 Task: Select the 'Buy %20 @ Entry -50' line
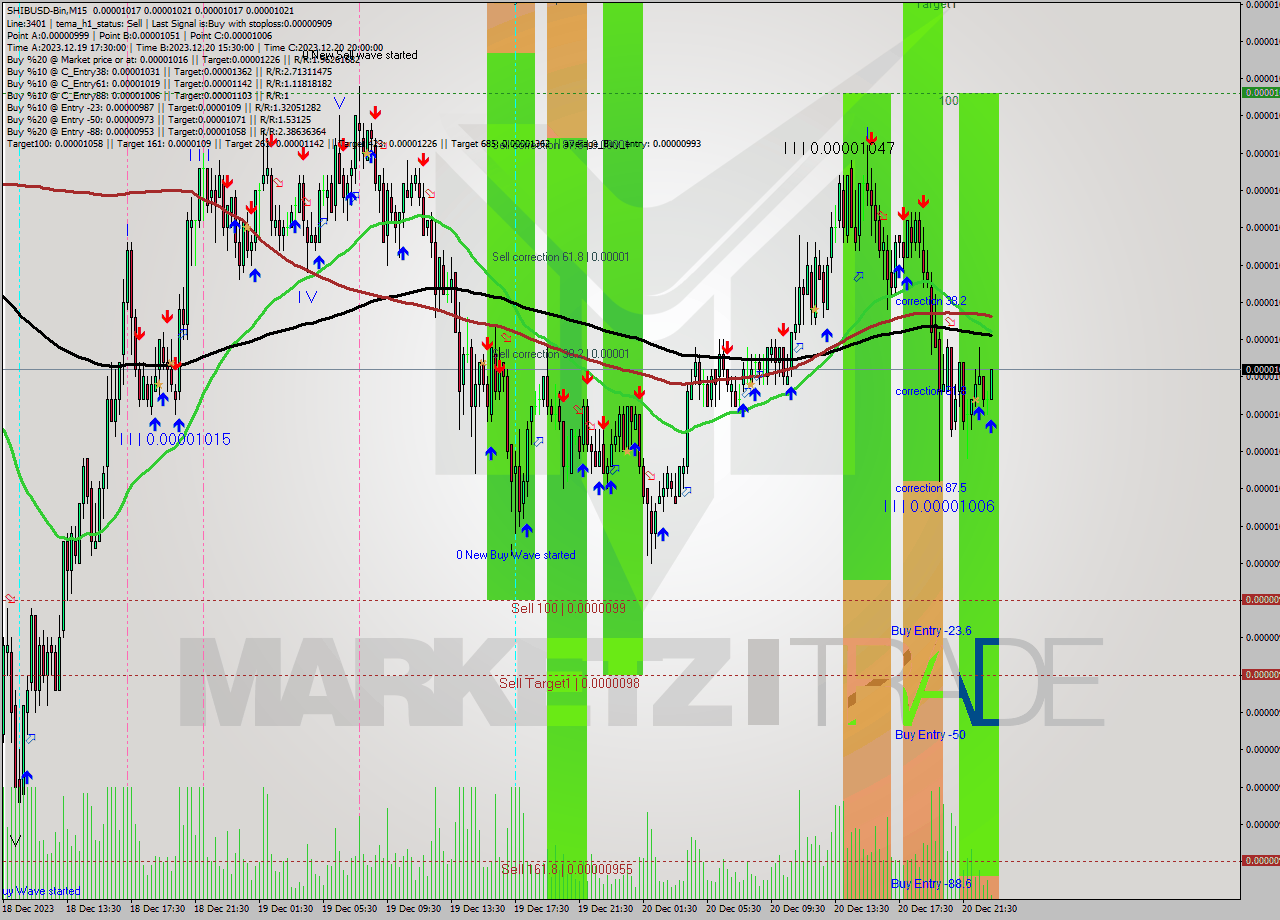(159, 119)
